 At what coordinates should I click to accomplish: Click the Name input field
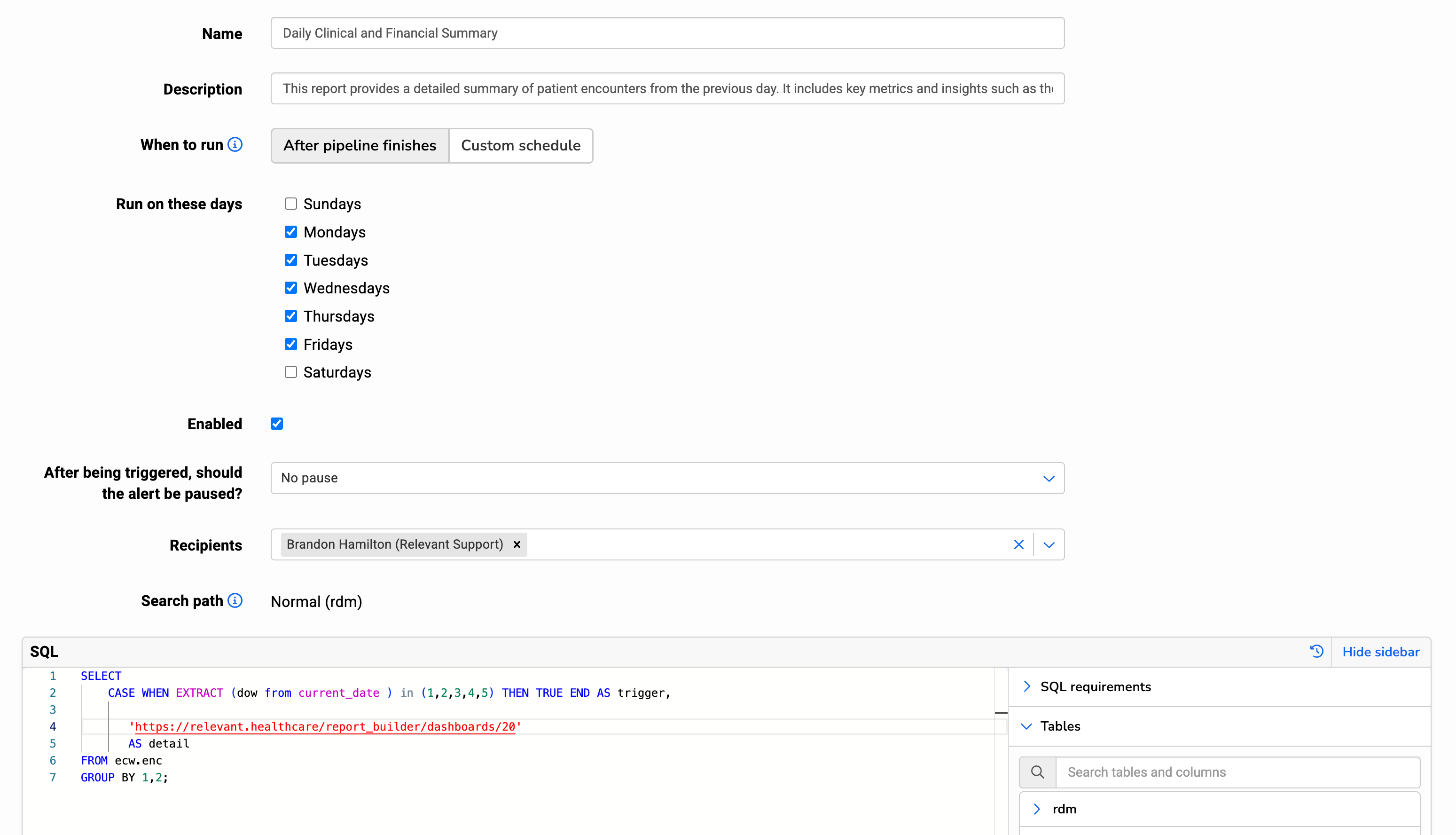[667, 33]
